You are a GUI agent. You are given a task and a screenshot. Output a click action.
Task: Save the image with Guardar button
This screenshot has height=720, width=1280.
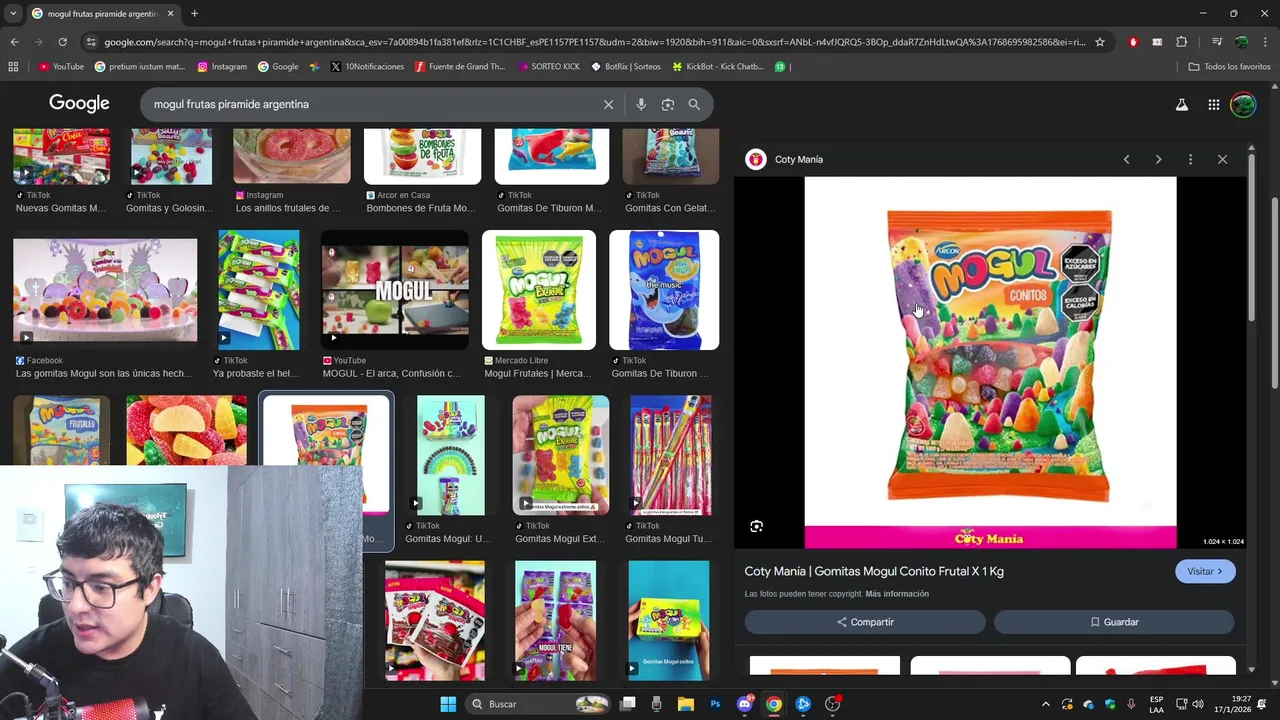[x=1114, y=622]
